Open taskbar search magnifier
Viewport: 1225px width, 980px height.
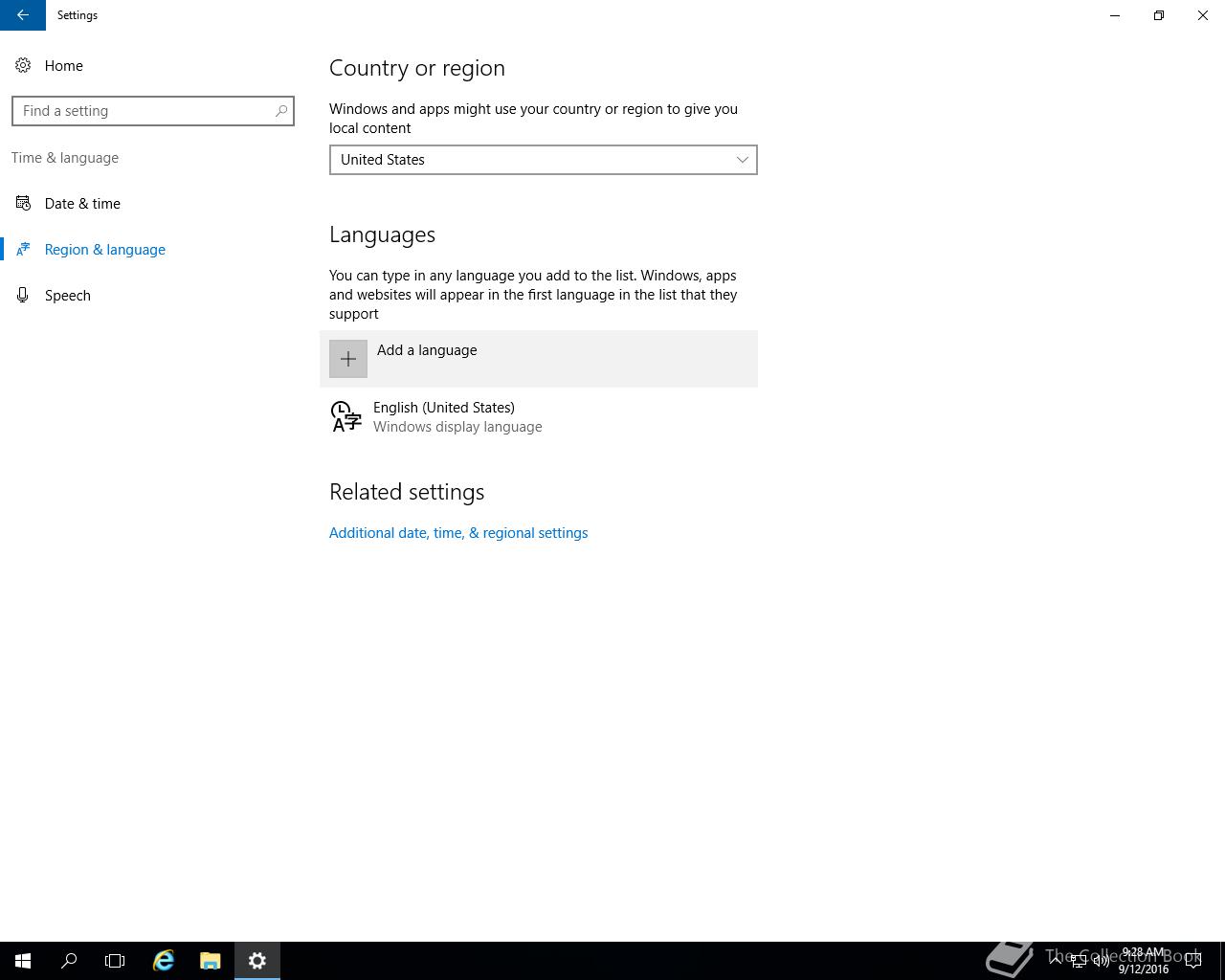pyautogui.click(x=69, y=961)
